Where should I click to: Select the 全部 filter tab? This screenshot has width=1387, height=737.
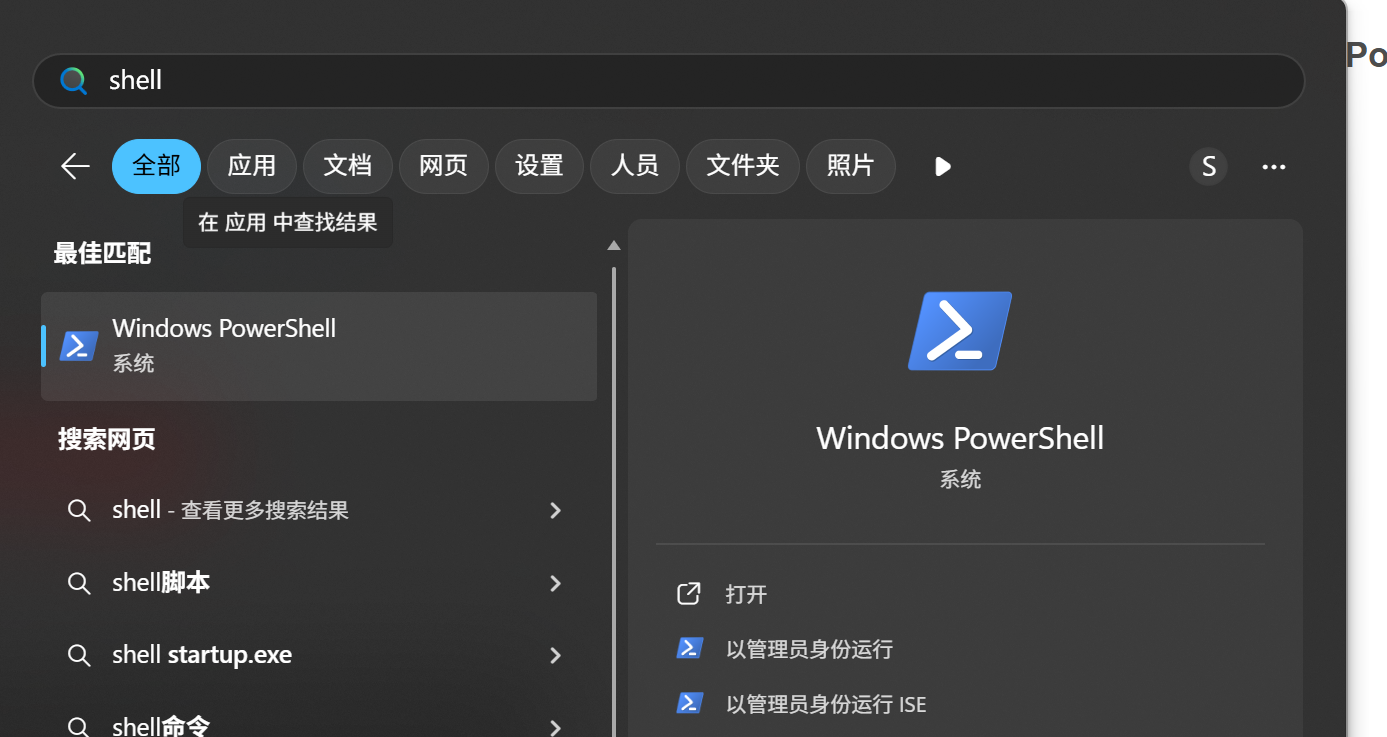point(156,166)
